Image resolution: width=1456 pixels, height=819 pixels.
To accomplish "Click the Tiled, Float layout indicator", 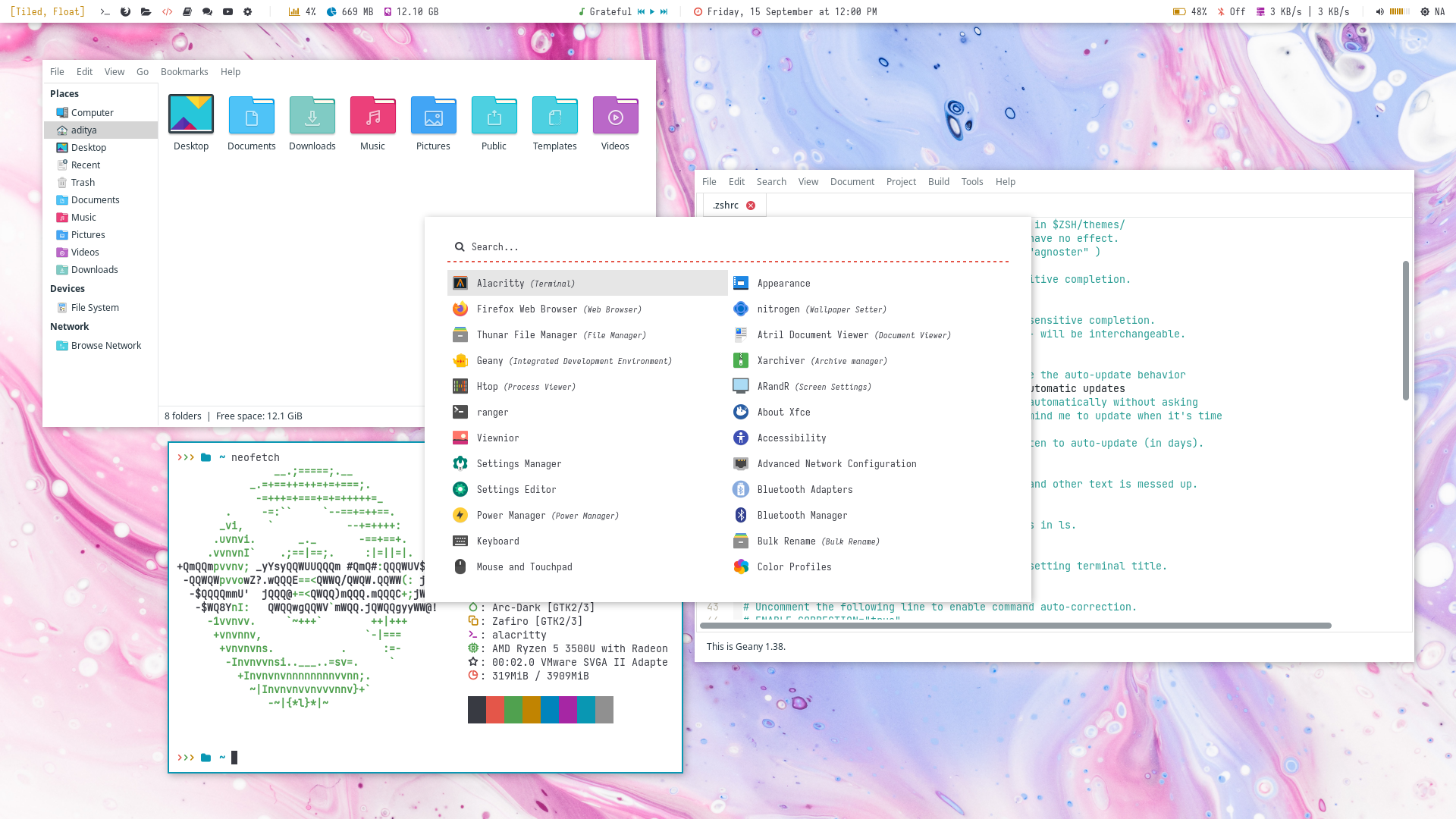I will (47, 11).
